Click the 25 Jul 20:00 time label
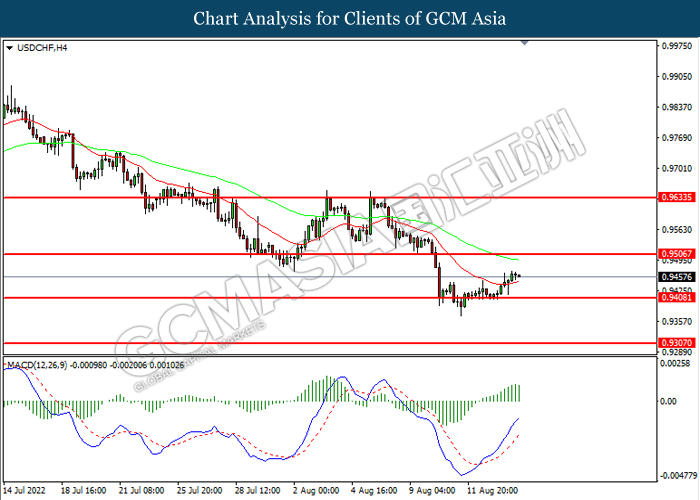The image size is (700, 500). click(200, 490)
